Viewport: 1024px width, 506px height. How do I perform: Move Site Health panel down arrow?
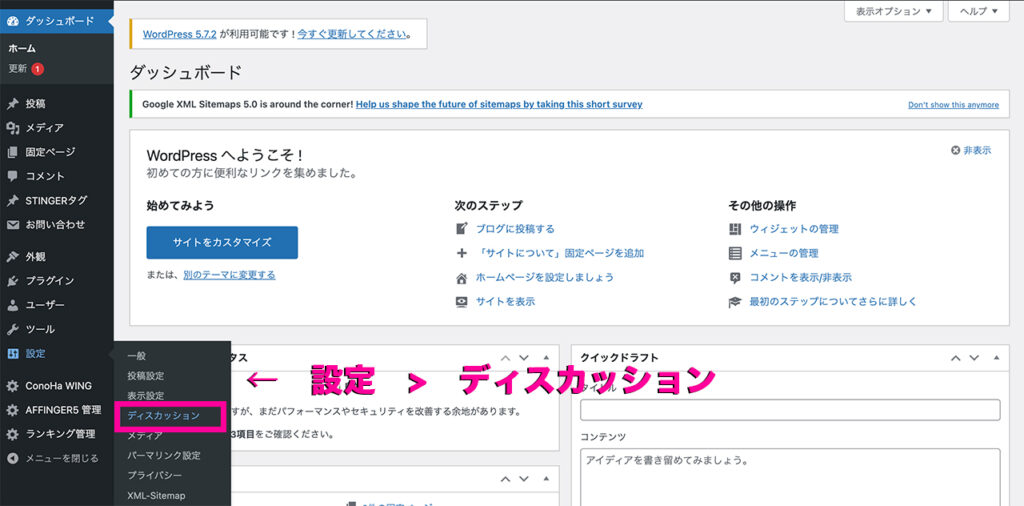pyautogui.click(x=524, y=358)
